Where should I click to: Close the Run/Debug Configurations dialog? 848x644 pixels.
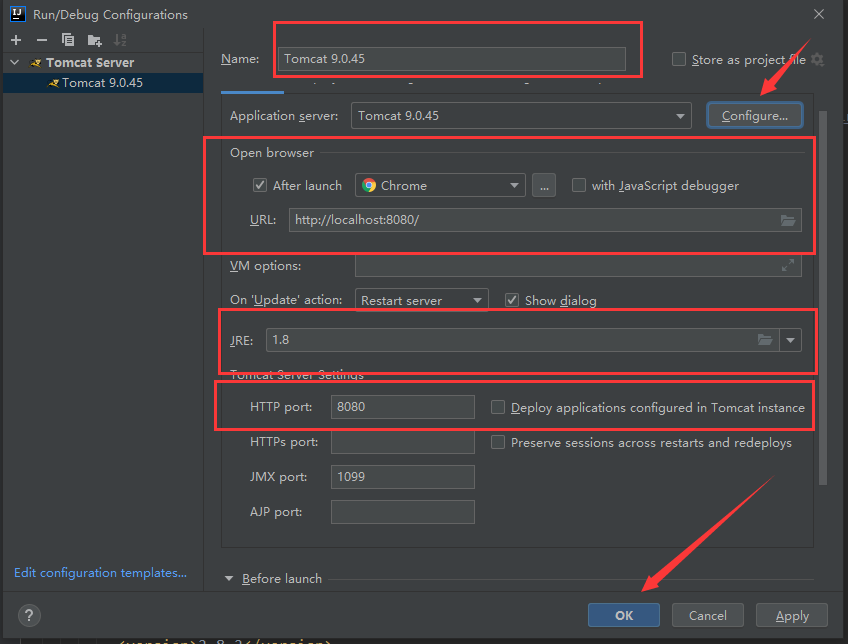tap(819, 14)
